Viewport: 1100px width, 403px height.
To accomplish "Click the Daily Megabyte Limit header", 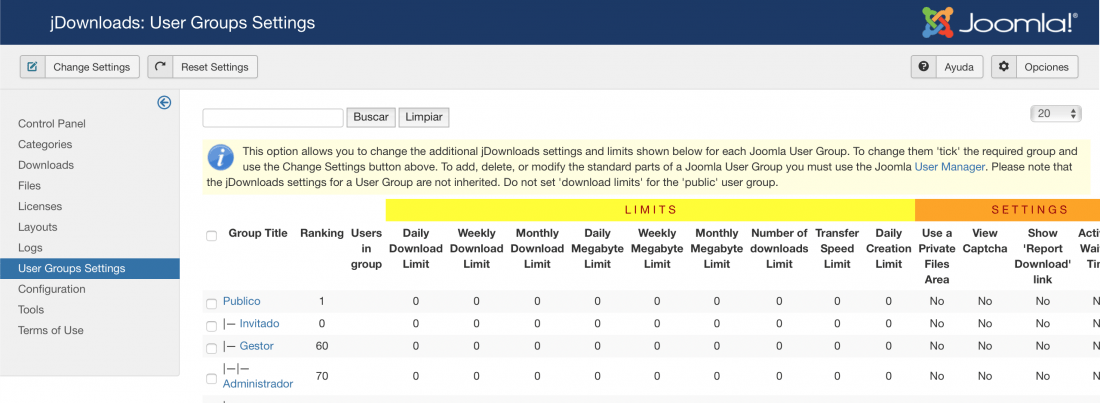I will point(597,249).
